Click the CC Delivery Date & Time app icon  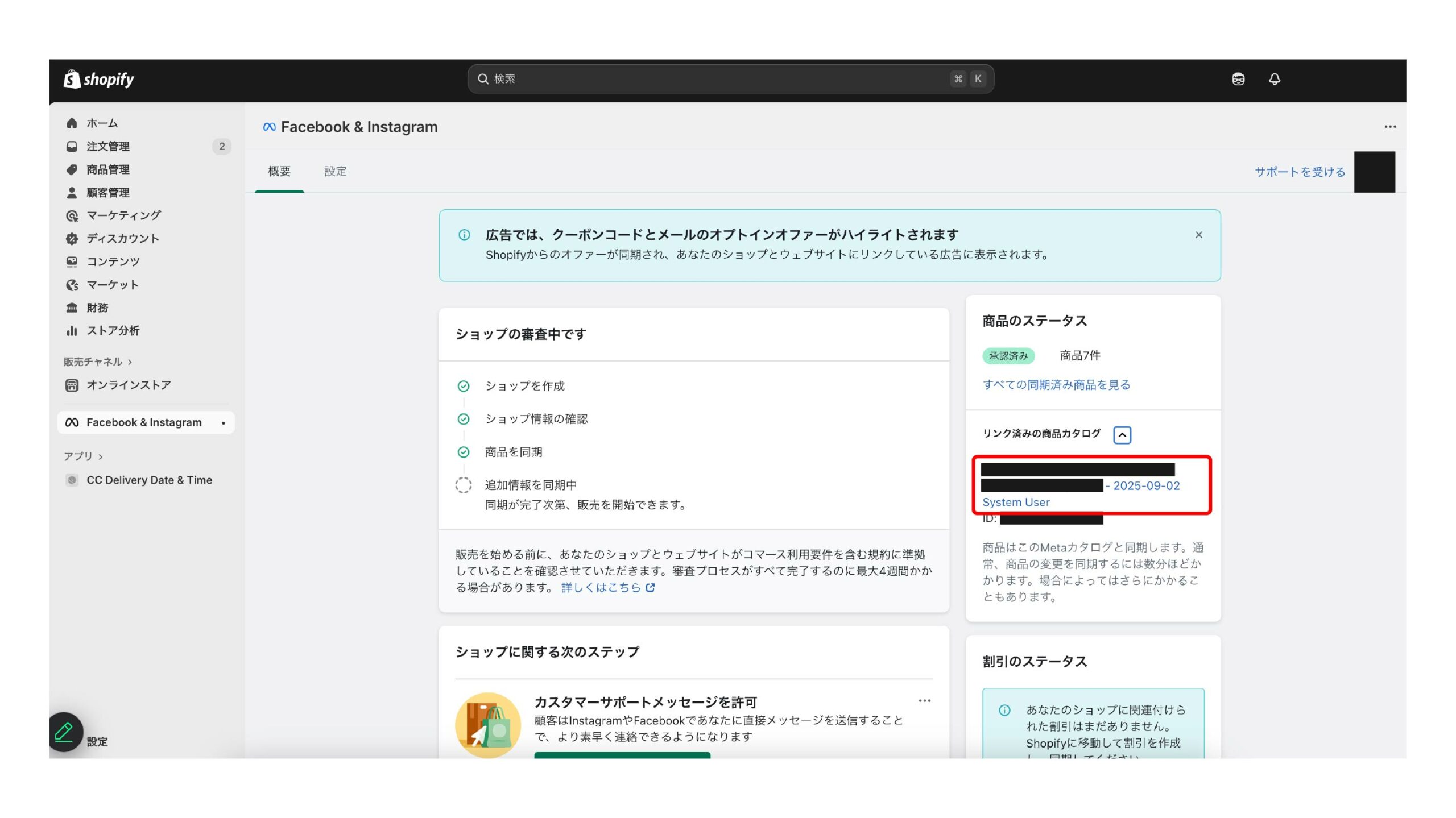coord(72,480)
